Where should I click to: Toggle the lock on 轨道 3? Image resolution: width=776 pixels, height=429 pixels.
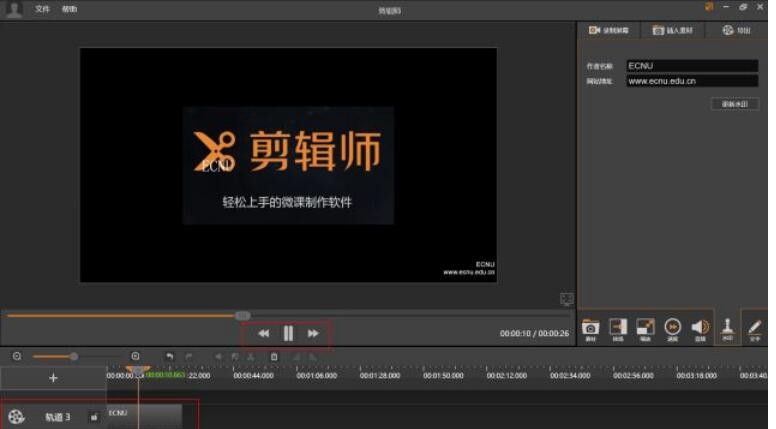[x=94, y=417]
